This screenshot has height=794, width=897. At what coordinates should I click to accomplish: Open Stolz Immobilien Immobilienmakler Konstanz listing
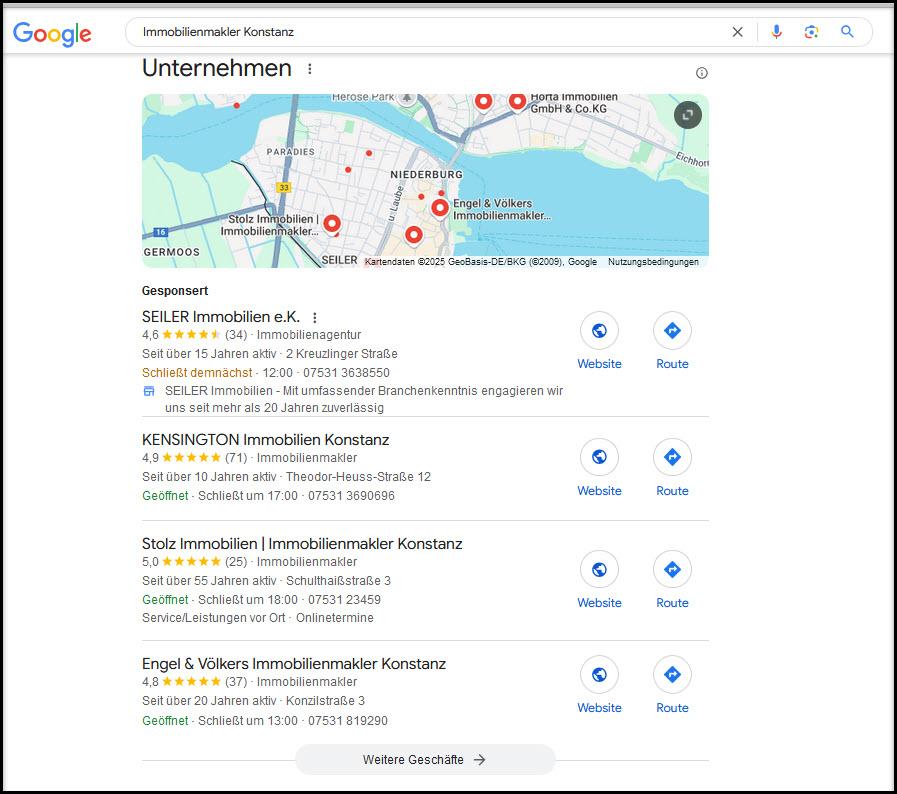click(302, 544)
